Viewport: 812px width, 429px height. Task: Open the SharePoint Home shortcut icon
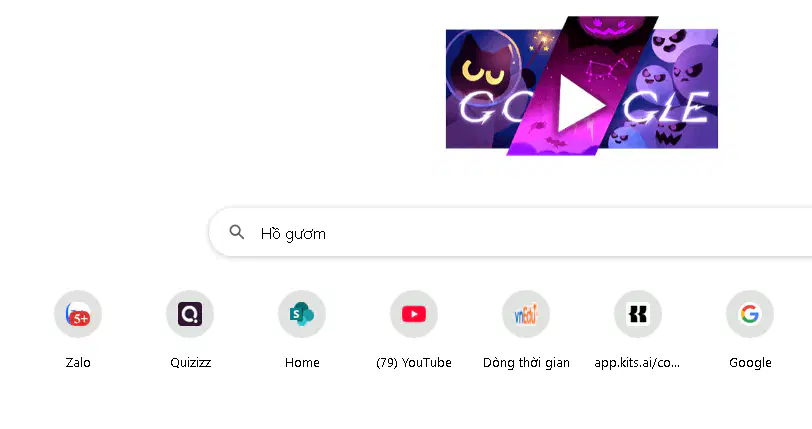pyautogui.click(x=302, y=314)
